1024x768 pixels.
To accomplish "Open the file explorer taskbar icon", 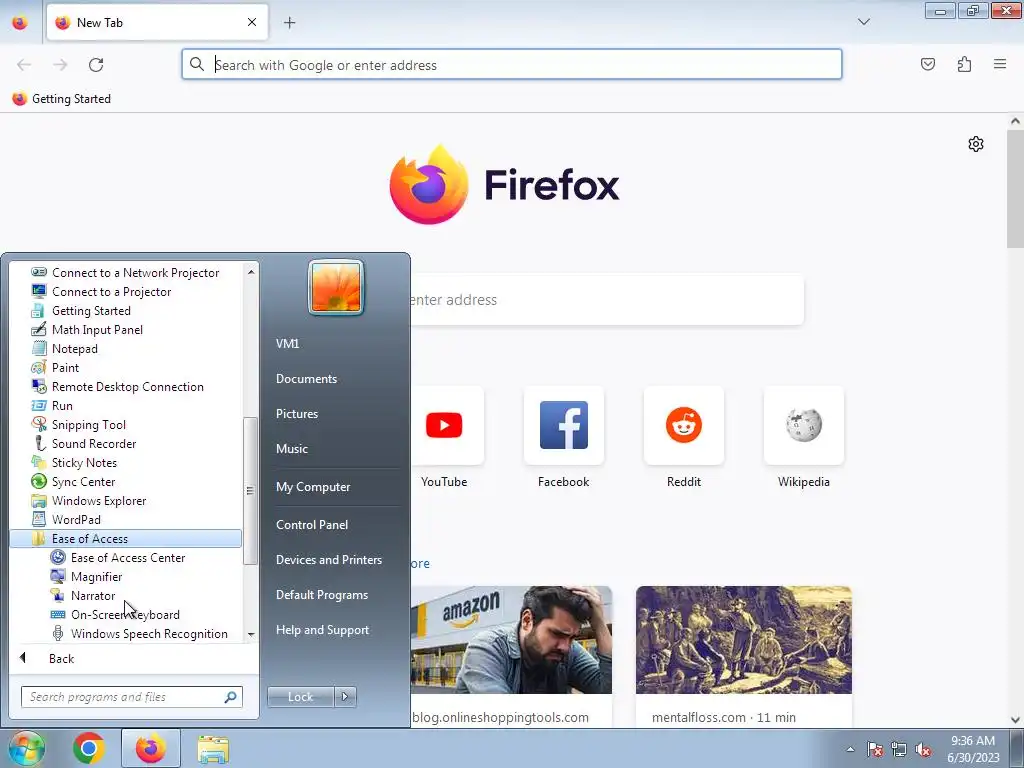I will [x=213, y=749].
